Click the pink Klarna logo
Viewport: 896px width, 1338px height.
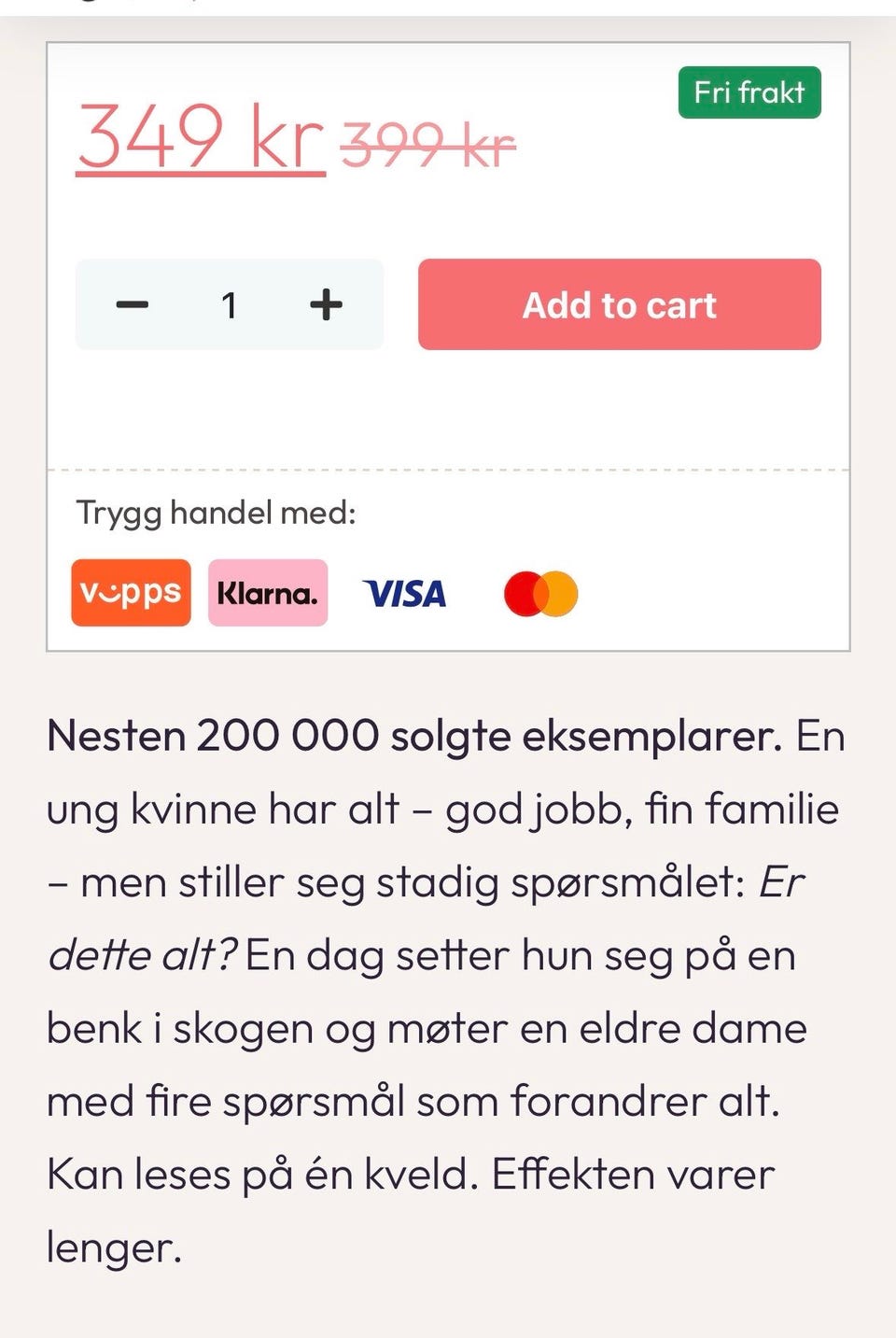(x=268, y=593)
